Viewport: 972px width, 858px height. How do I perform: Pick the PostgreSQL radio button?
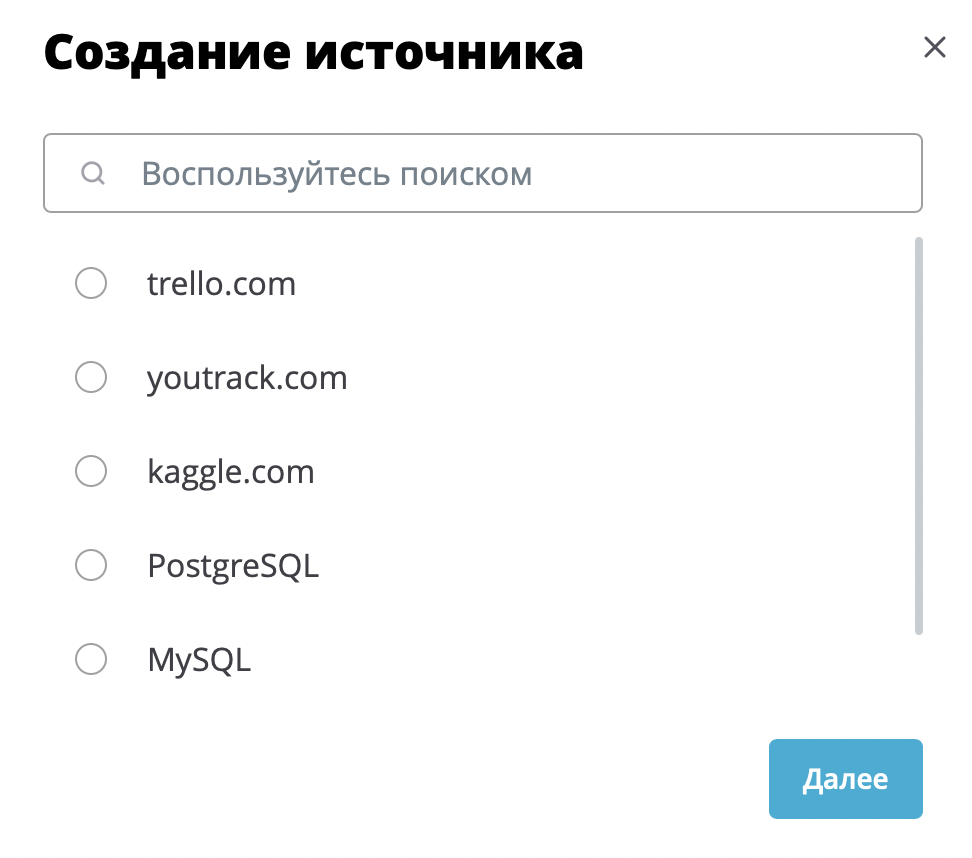(x=91, y=565)
